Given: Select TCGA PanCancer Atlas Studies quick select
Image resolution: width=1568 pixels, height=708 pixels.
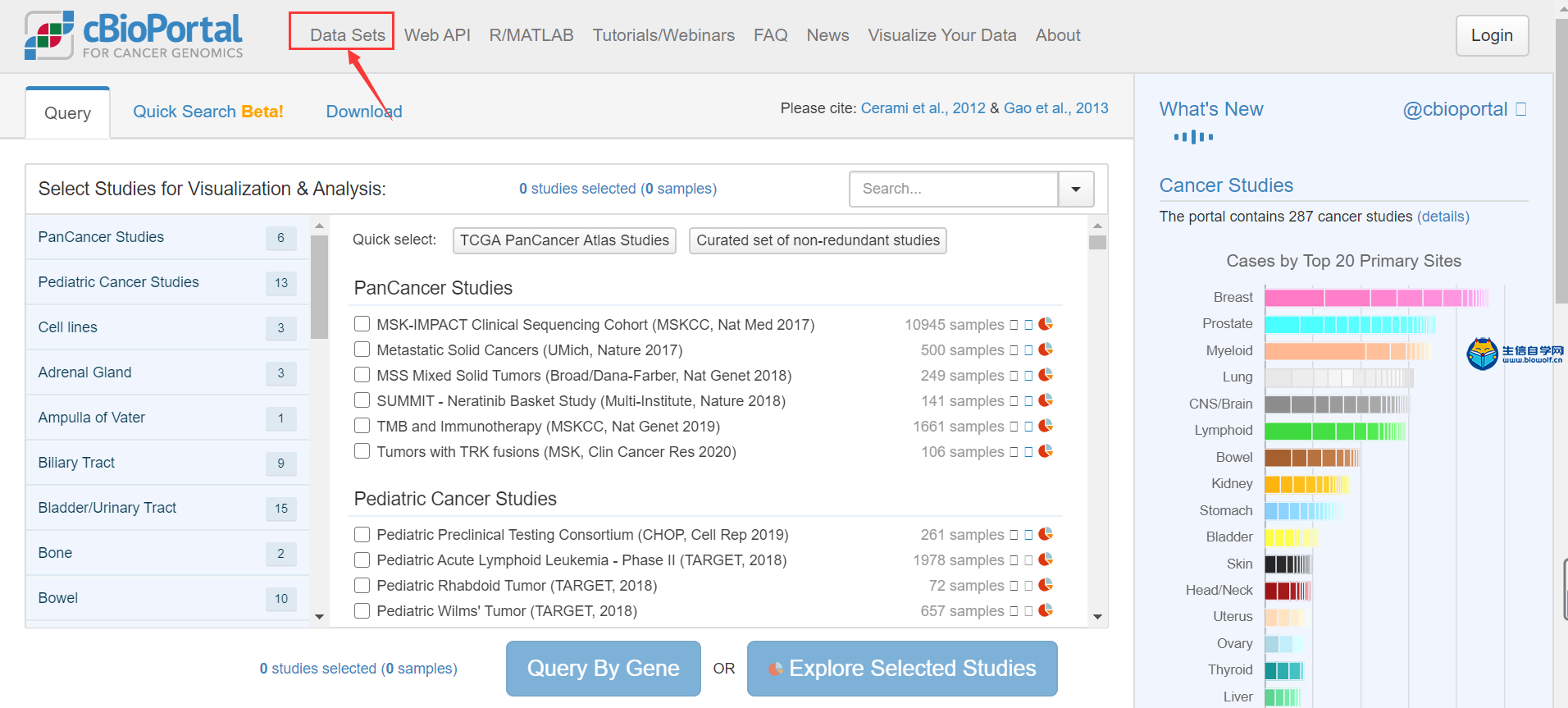Looking at the screenshot, I should [x=564, y=240].
